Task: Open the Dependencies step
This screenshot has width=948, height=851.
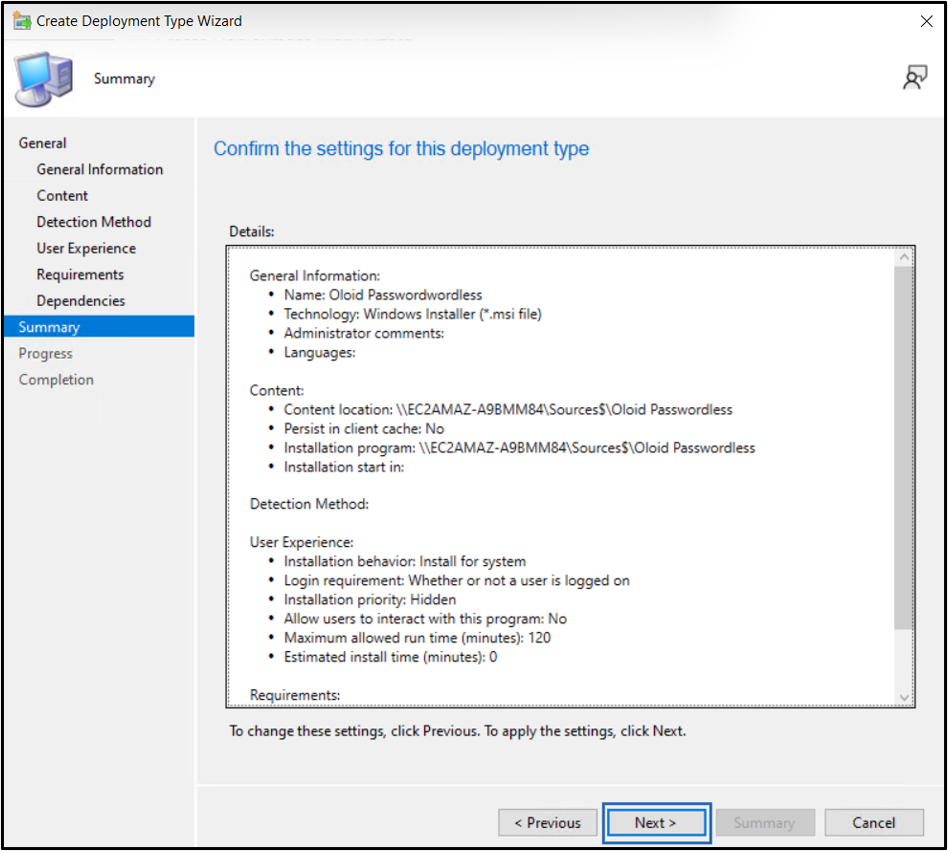Action: point(80,301)
